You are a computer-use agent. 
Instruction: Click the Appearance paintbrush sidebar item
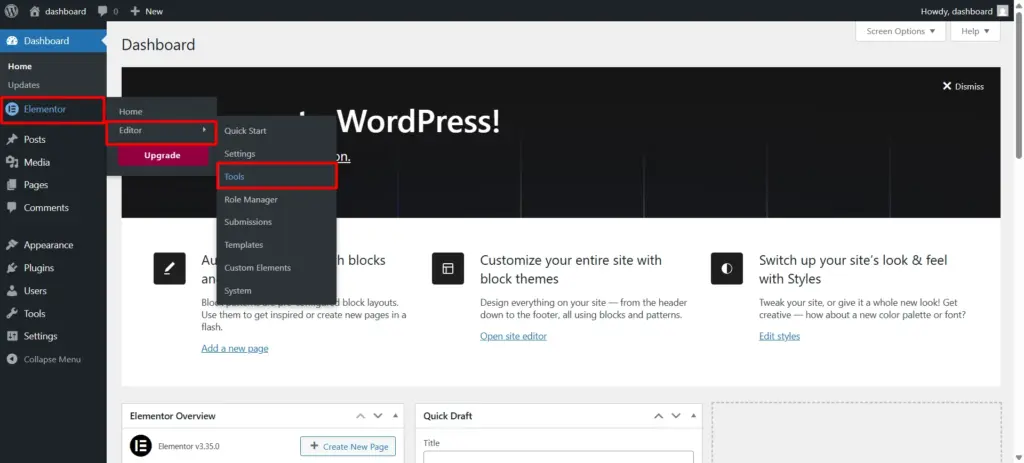coord(12,245)
